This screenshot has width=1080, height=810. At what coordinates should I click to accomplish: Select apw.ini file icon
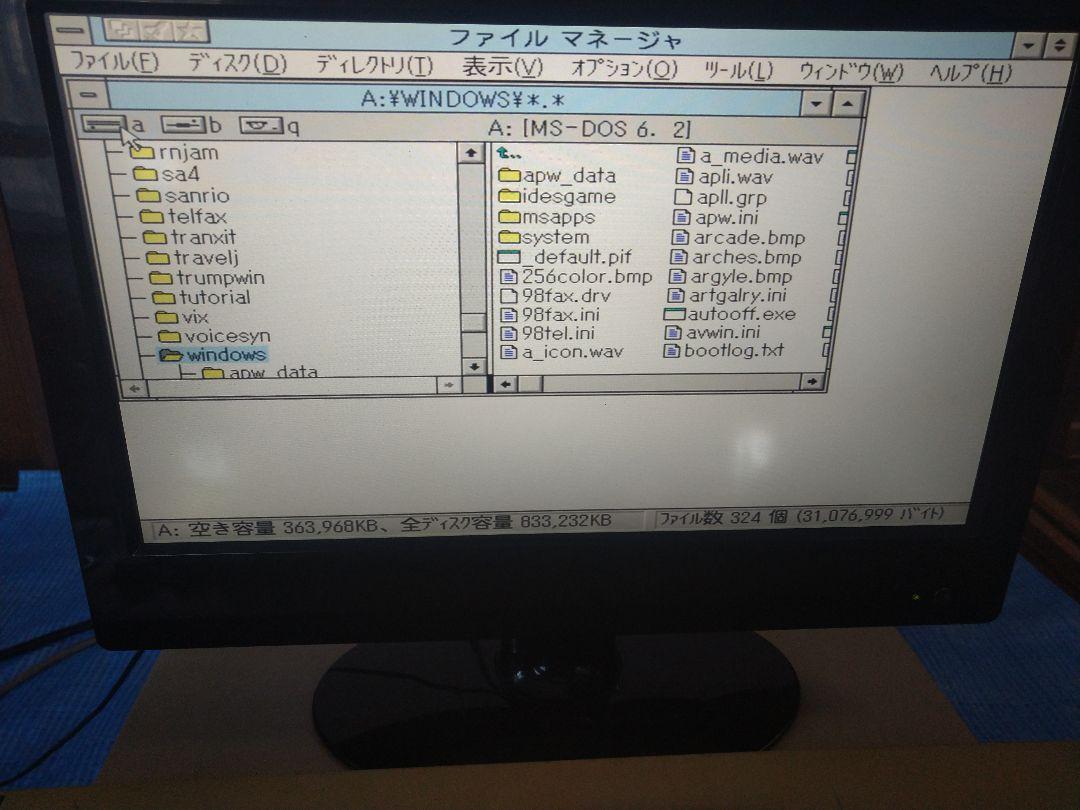[x=681, y=218]
